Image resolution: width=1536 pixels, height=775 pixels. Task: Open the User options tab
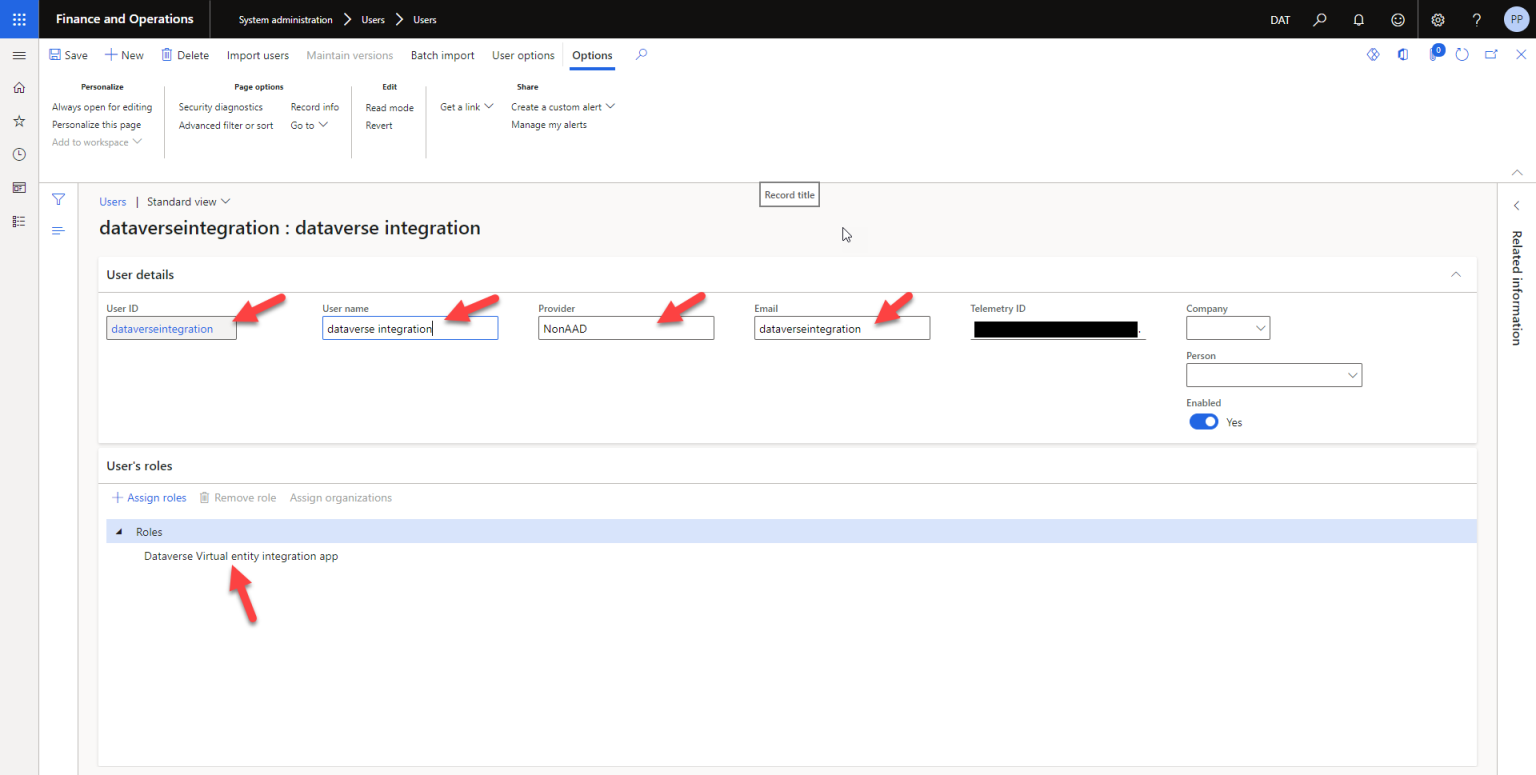(x=523, y=55)
